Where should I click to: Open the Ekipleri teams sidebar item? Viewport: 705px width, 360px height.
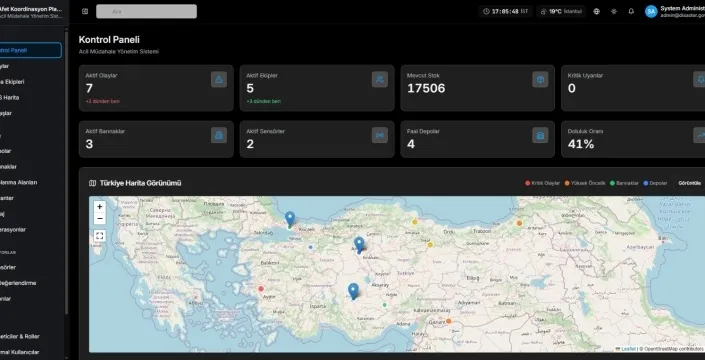31,82
